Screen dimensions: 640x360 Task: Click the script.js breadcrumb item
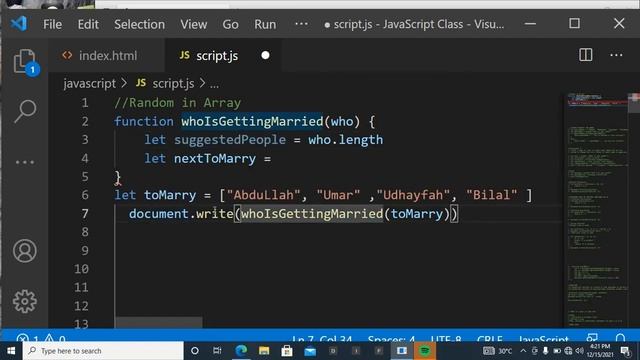click(165, 83)
